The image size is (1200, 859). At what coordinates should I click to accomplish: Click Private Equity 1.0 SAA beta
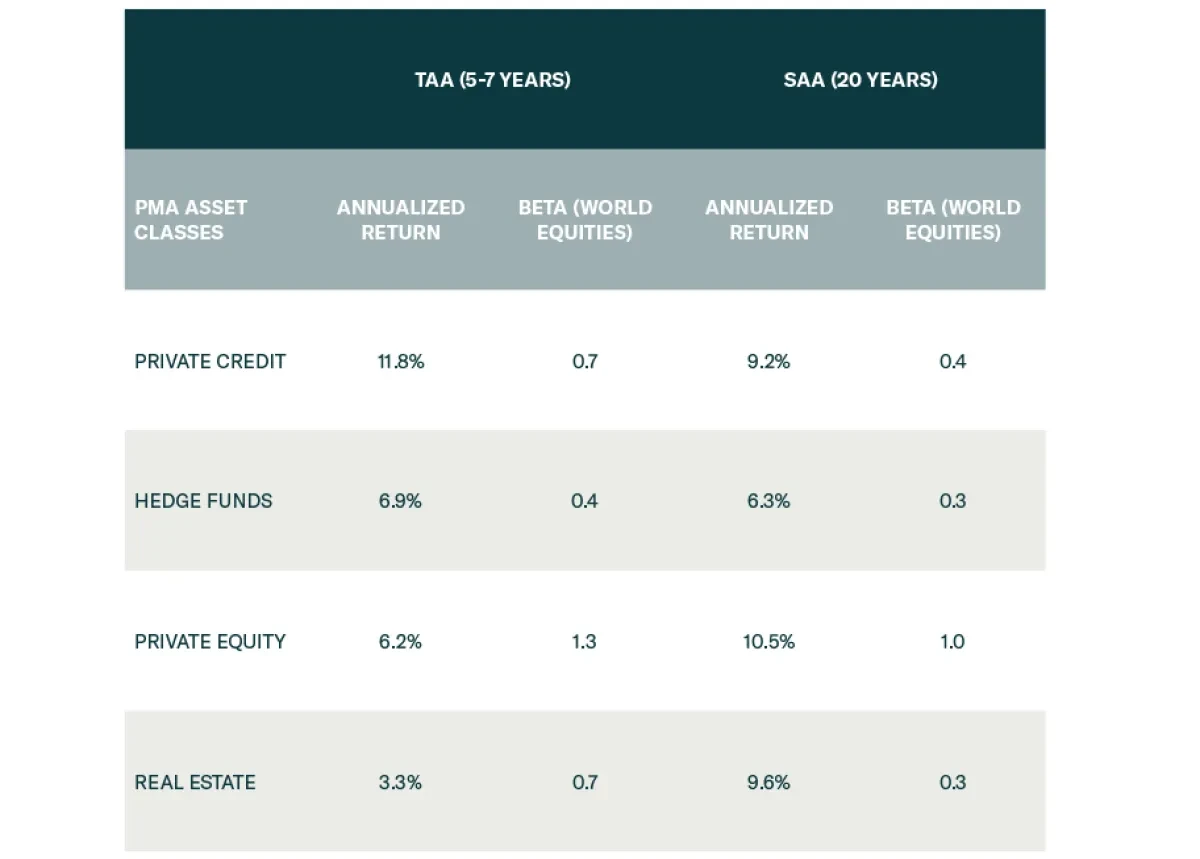pos(952,642)
